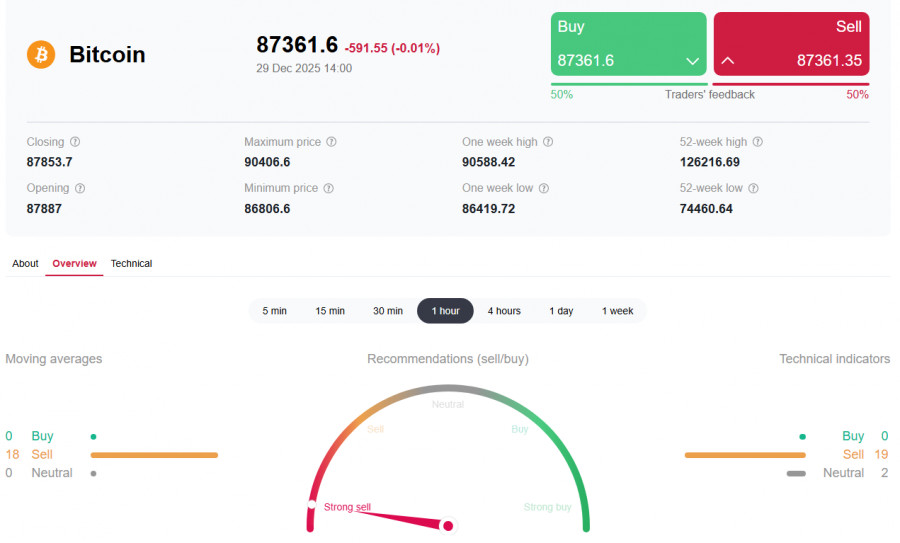Collapse the Sell price chevron

tap(728, 60)
